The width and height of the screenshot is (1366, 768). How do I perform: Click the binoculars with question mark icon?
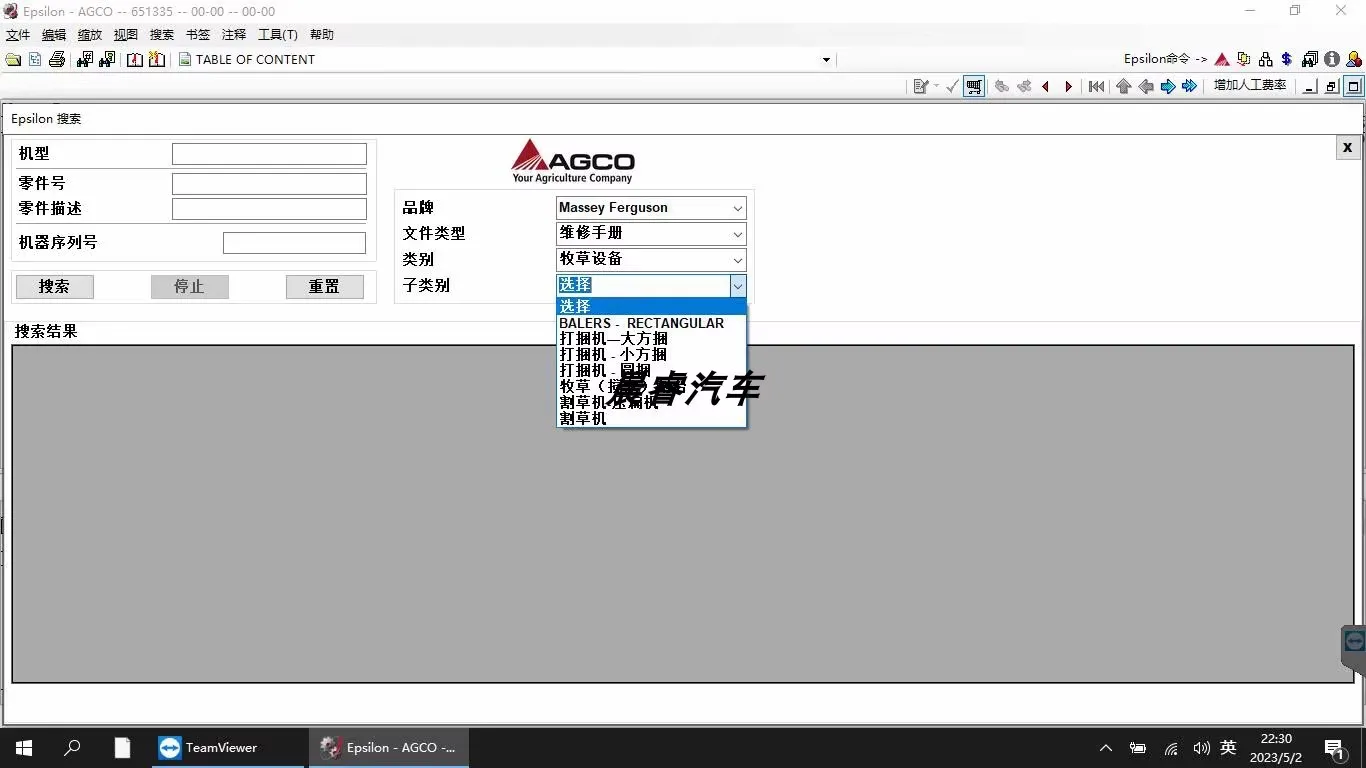click(x=107, y=60)
